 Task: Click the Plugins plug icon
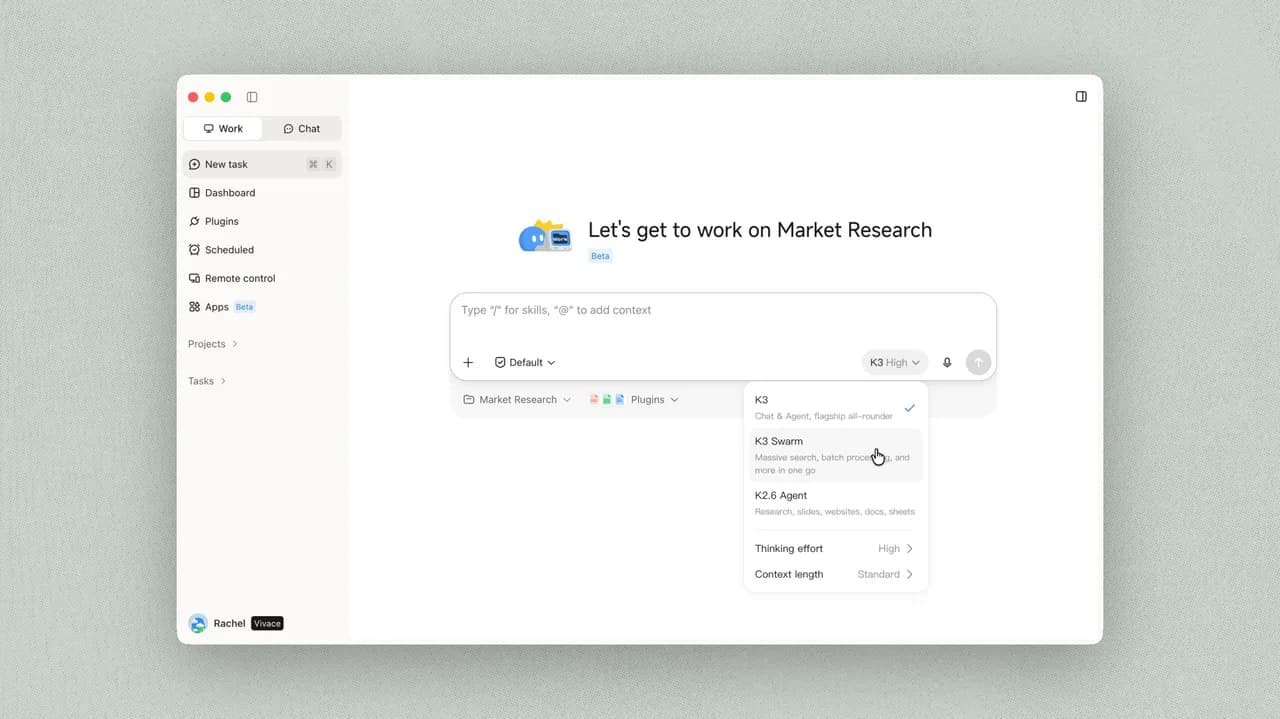(195, 221)
